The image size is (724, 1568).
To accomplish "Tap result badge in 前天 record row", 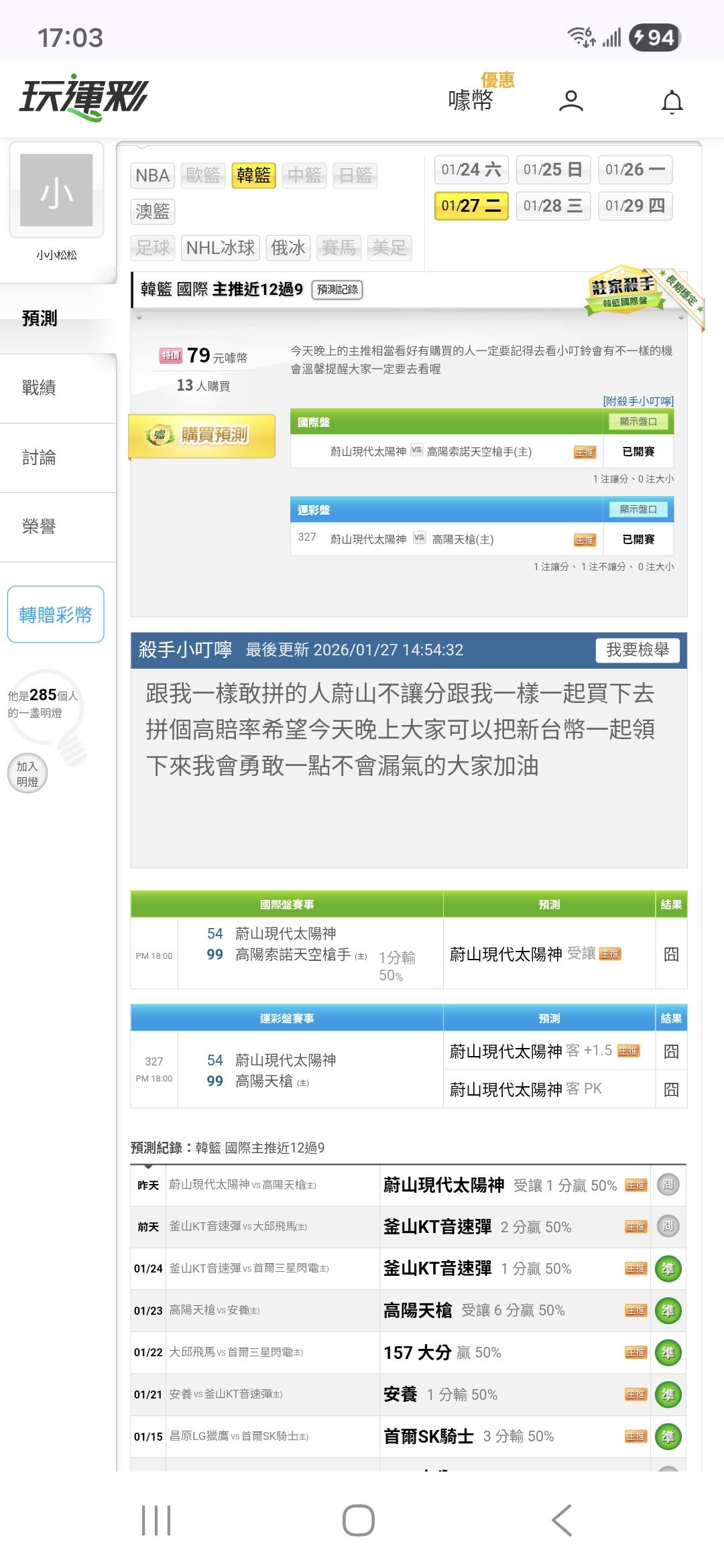I will tap(668, 1226).
